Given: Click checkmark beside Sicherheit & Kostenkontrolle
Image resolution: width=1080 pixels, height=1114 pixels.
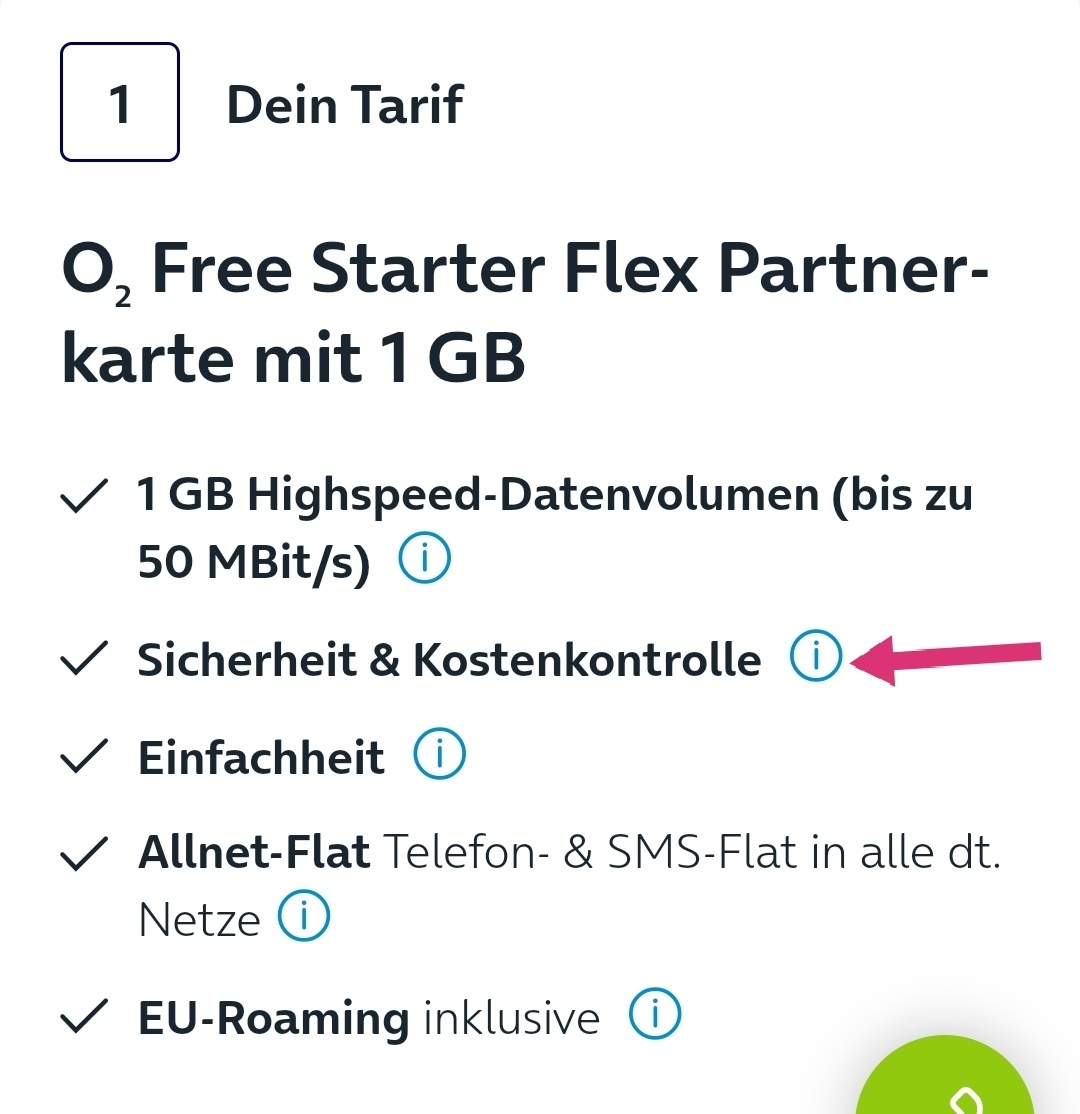Looking at the screenshot, I should [x=84, y=658].
